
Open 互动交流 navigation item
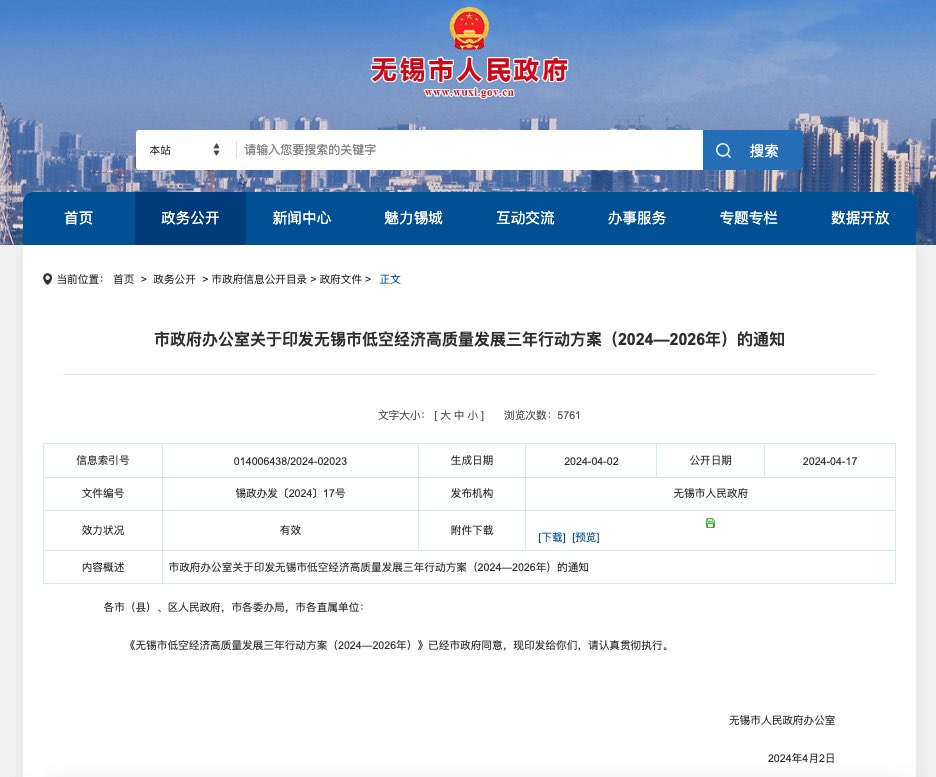tap(525, 218)
